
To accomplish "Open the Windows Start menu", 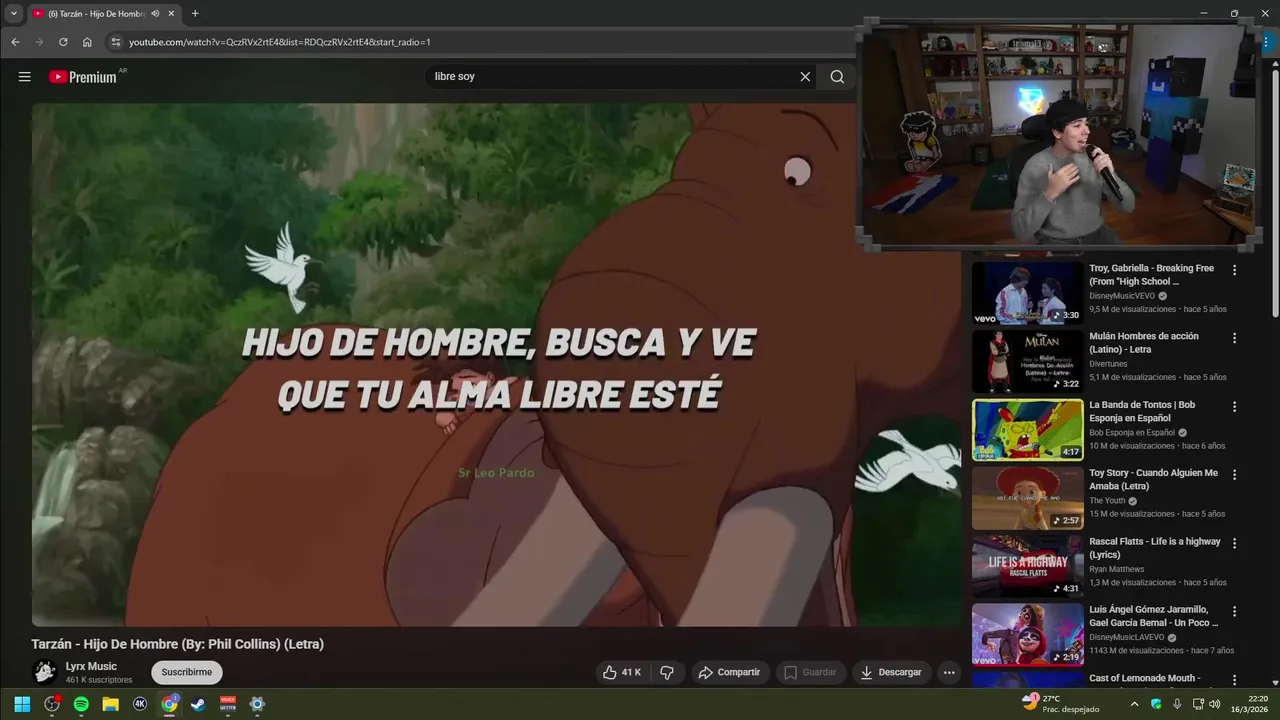I will click(22, 704).
